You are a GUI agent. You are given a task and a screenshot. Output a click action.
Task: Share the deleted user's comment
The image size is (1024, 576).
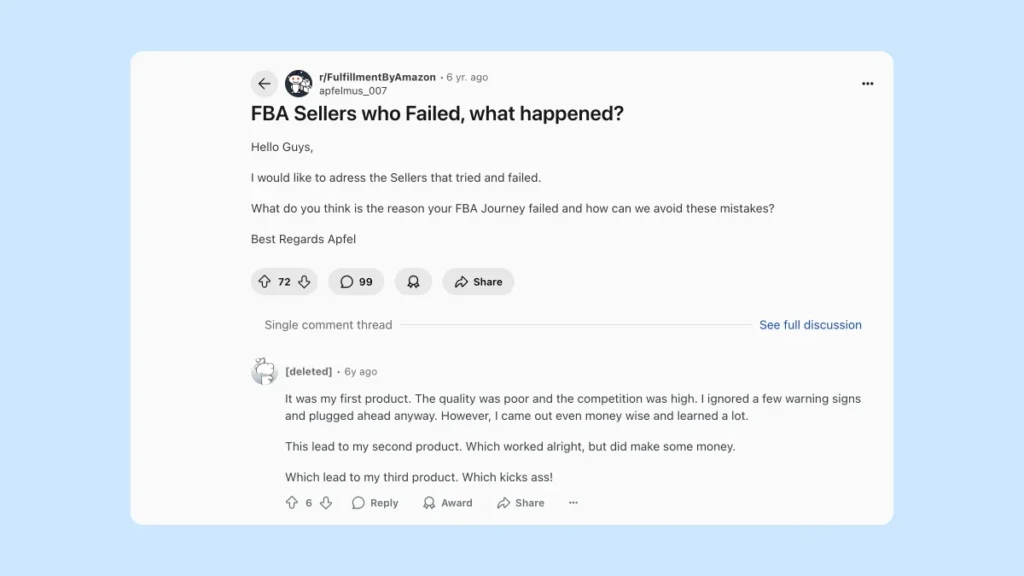tap(520, 503)
